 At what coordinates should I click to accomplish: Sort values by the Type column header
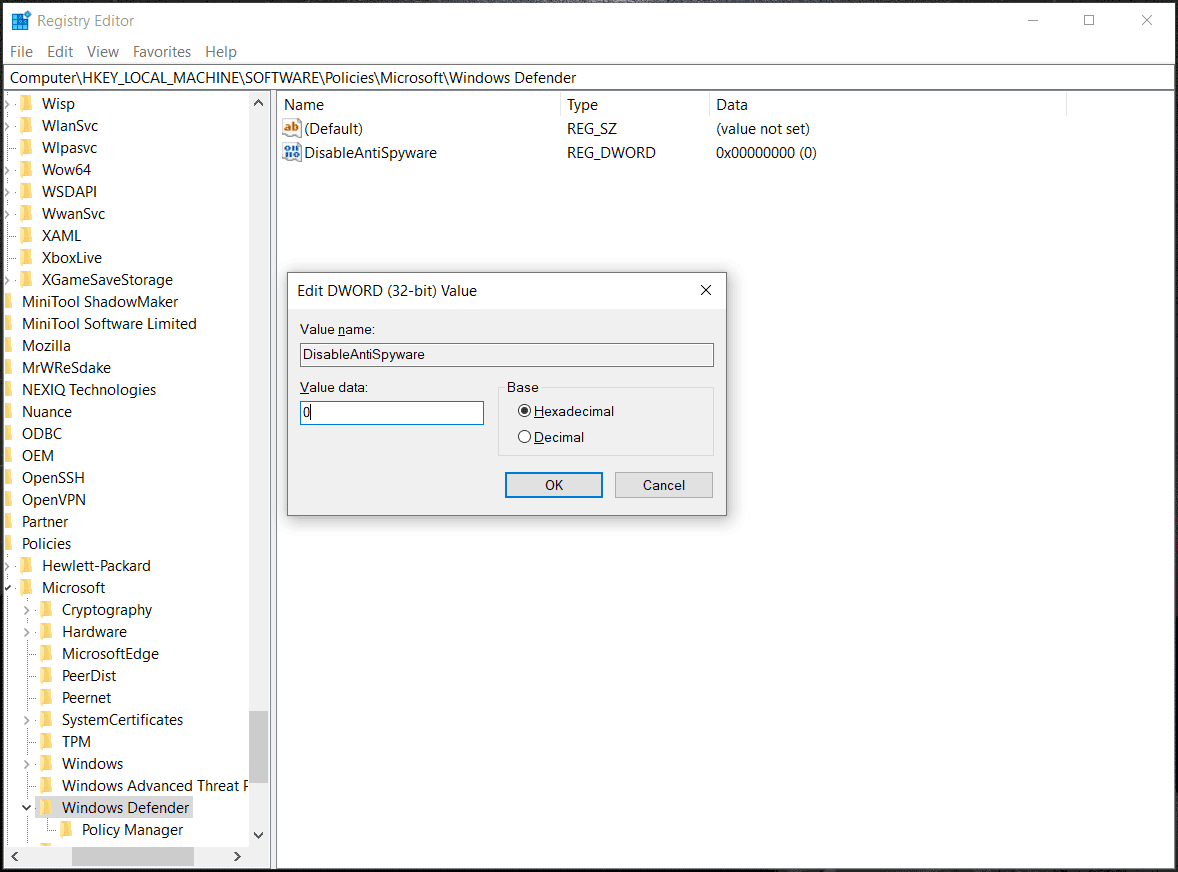click(635, 104)
